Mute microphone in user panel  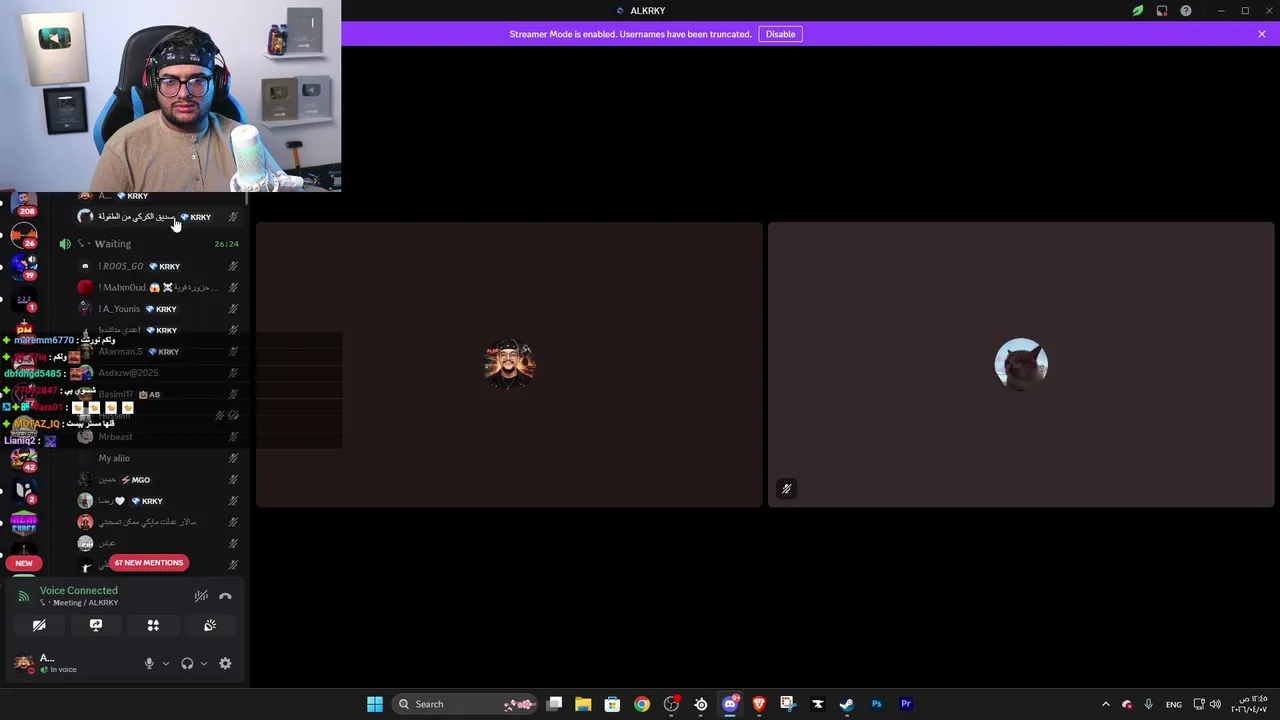tap(149, 663)
